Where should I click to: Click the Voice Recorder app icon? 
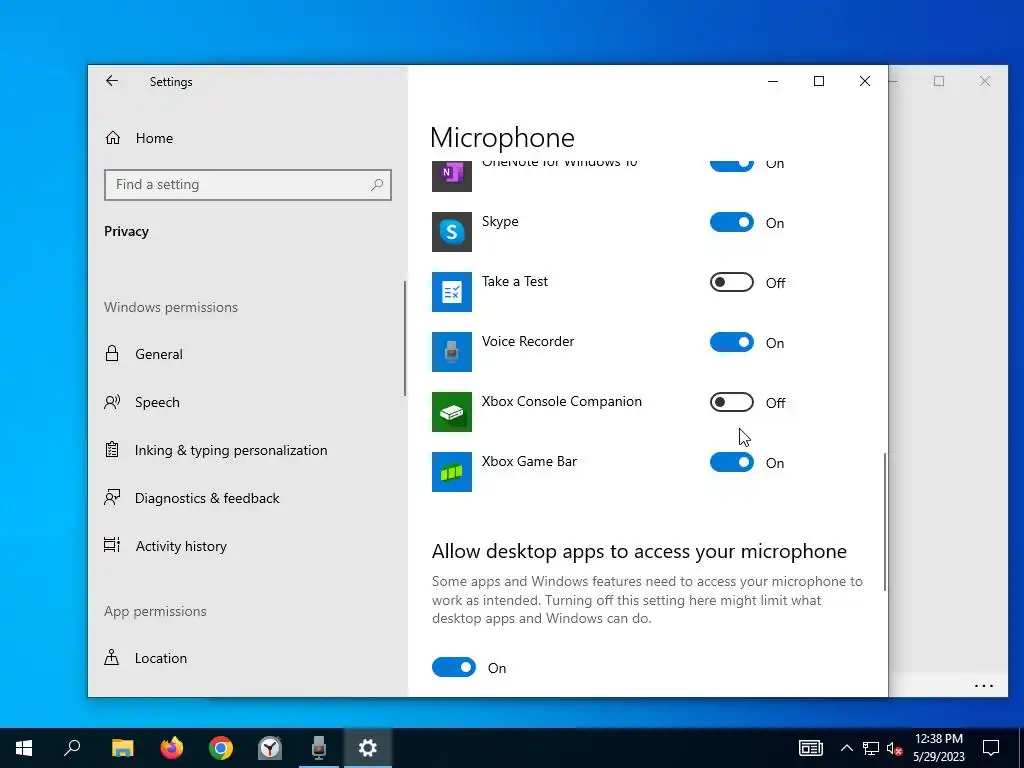(452, 352)
